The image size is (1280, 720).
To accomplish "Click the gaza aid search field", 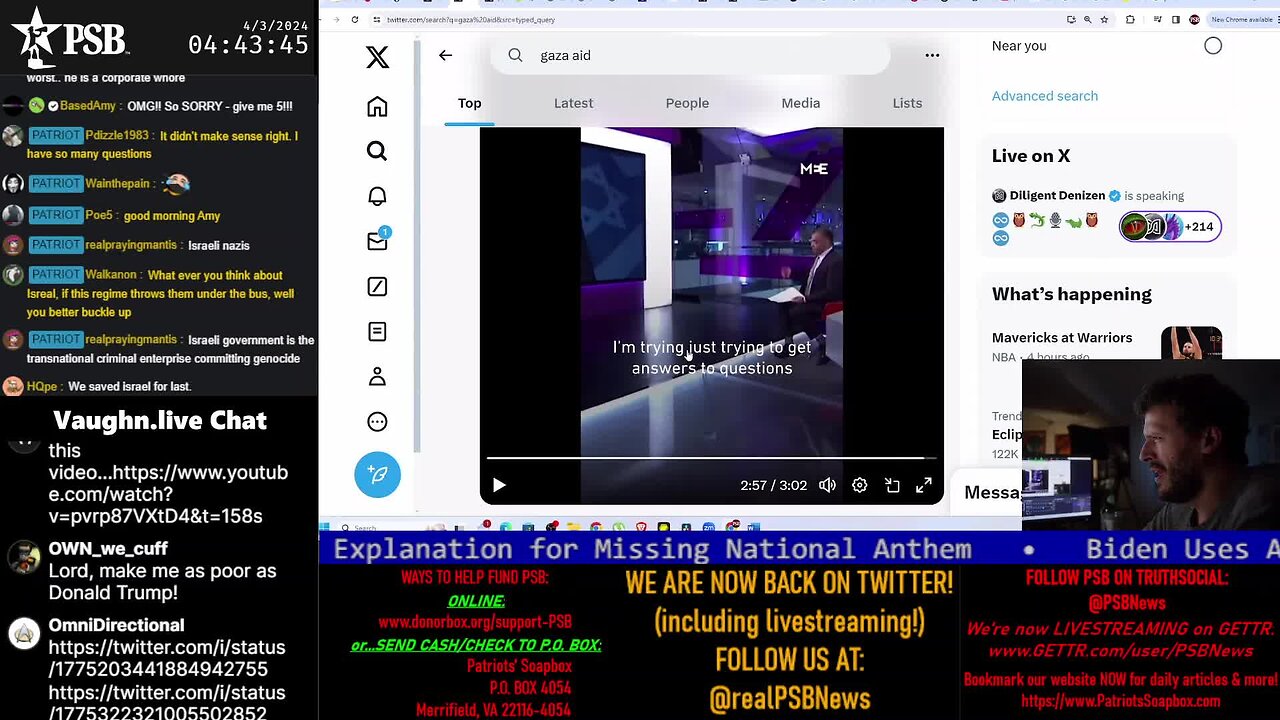I will pos(690,55).
